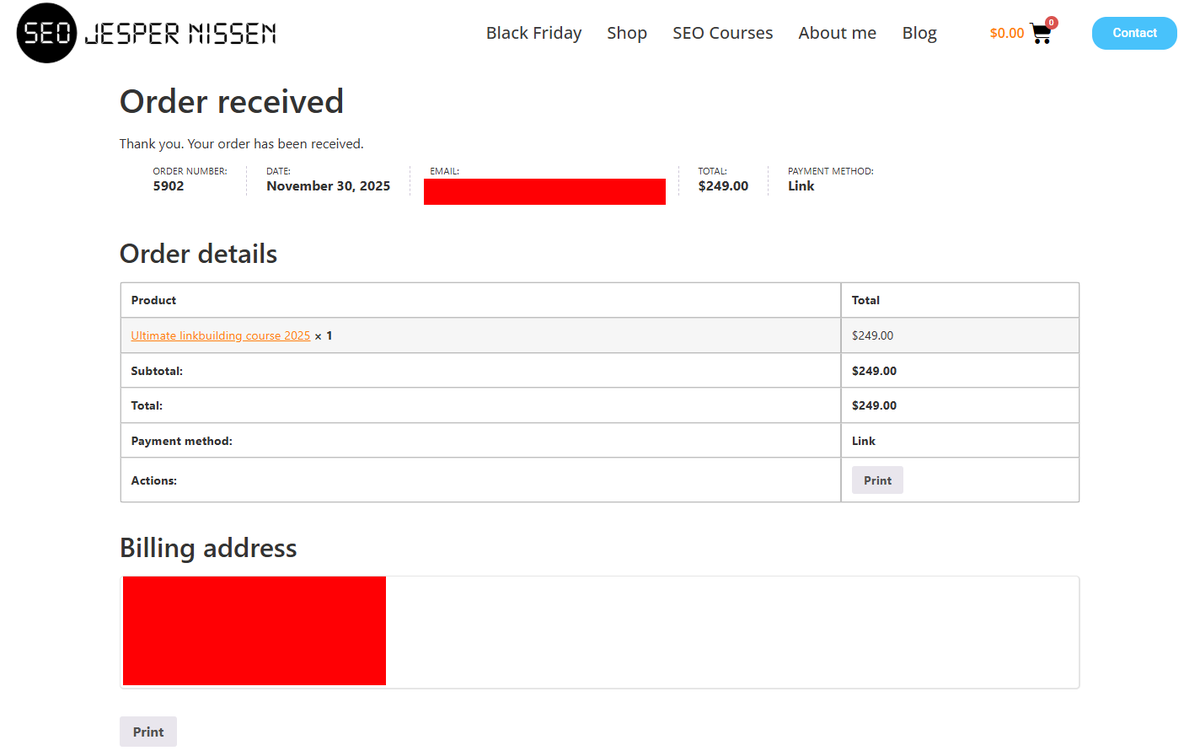Click the Order details heading
1200x756 pixels.
(198, 254)
